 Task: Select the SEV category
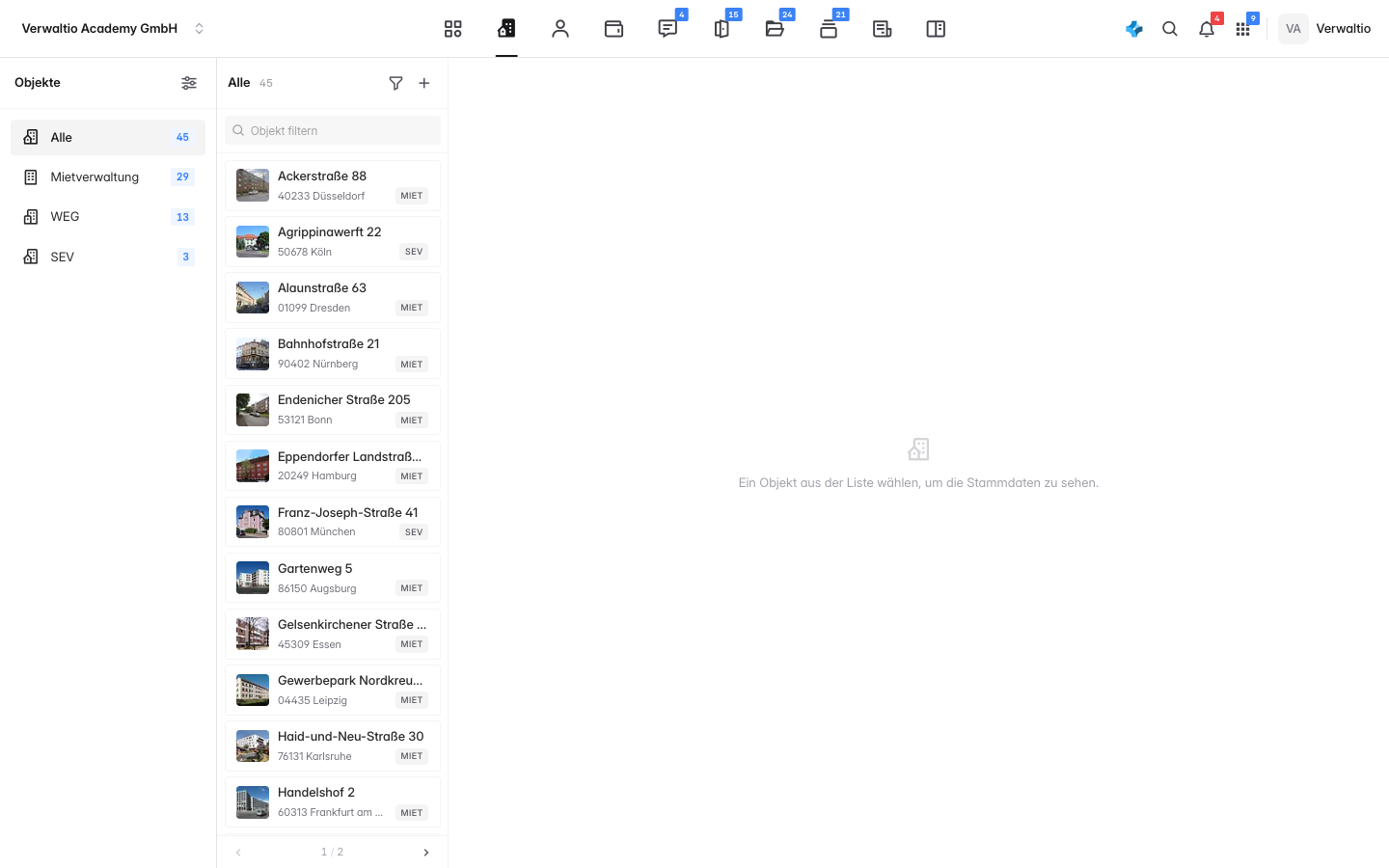[x=108, y=257]
